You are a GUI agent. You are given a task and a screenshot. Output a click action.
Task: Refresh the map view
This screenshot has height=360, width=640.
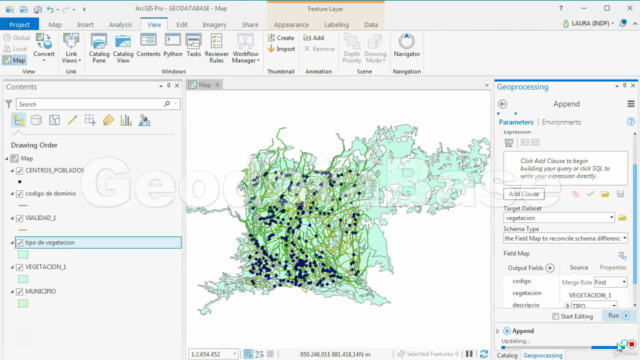pos(484,354)
